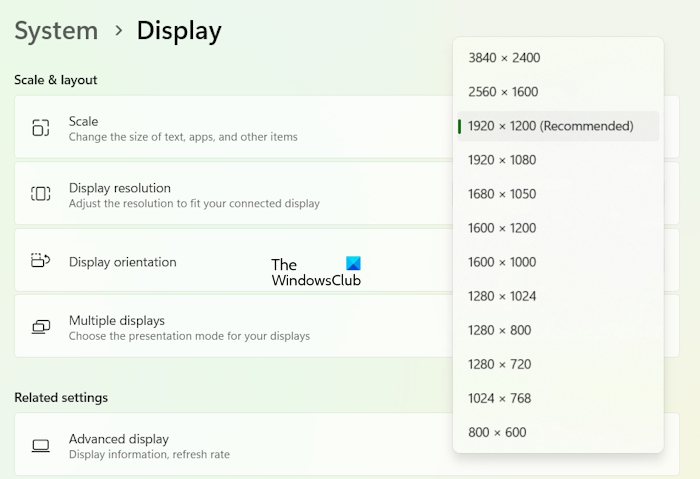This screenshot has width=700, height=479.
Task: Choose 2560 × 1600 from the list
Action: tap(503, 92)
